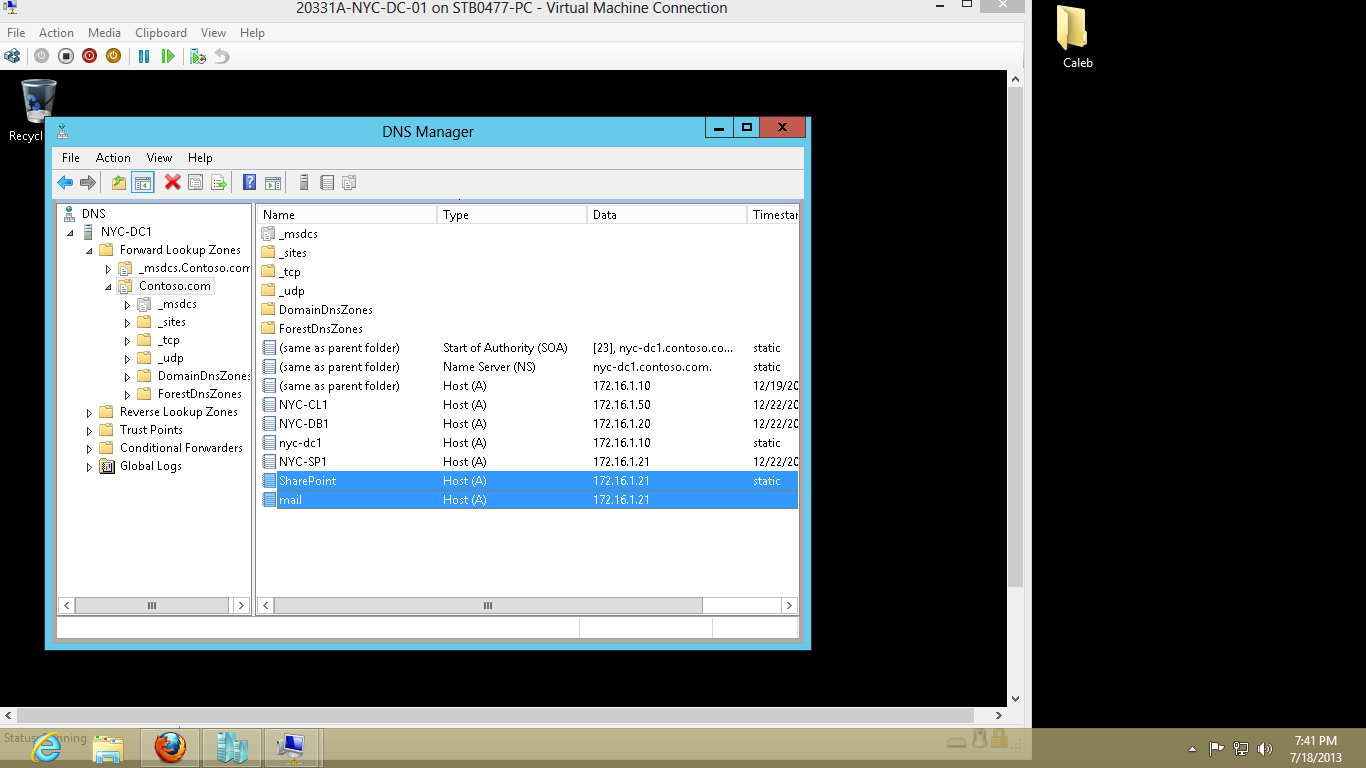
Task: Open the Caleb folder on host desktop
Action: (x=1077, y=38)
